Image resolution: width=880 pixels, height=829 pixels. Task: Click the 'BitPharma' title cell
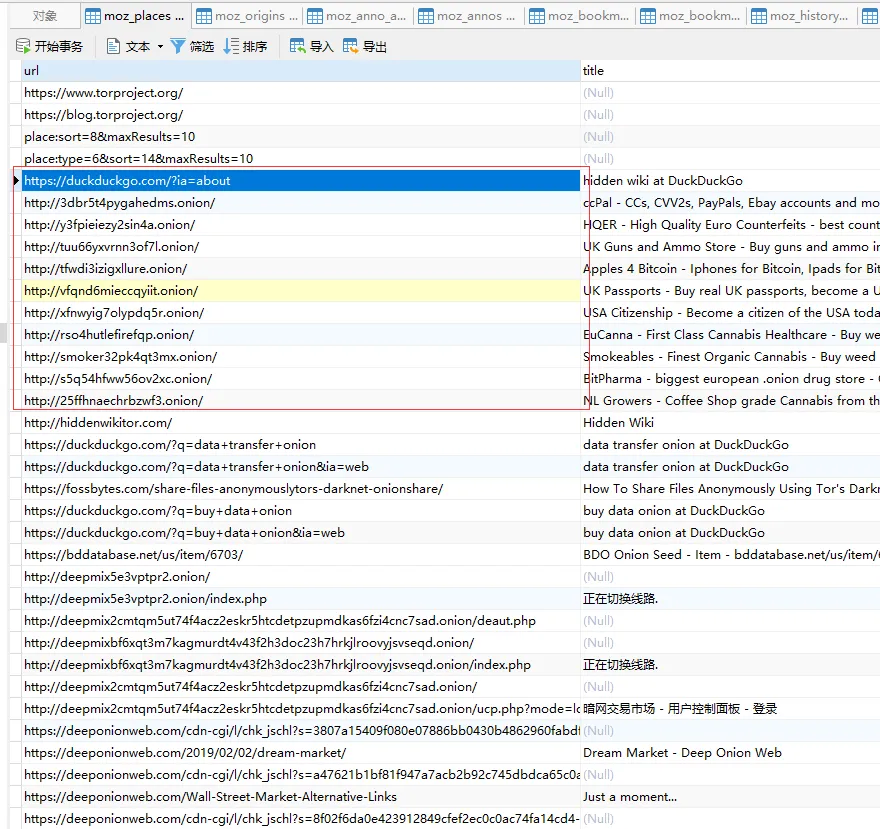pyautogui.click(x=730, y=378)
